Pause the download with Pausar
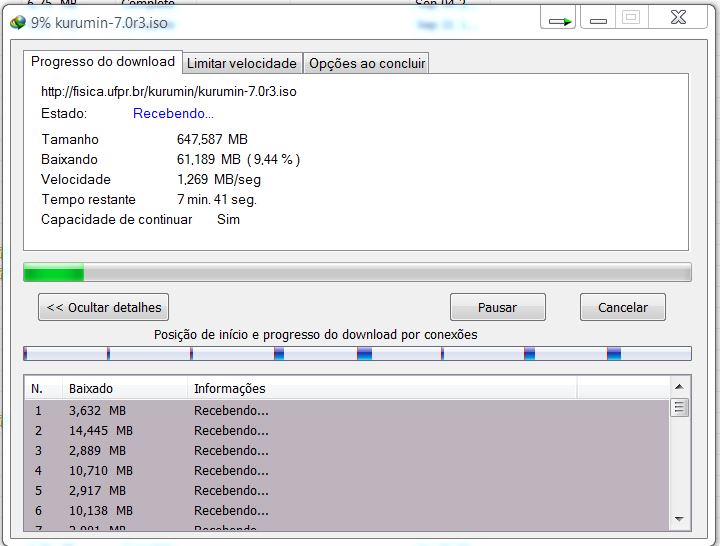The width and height of the screenshot is (720, 546). tap(498, 307)
